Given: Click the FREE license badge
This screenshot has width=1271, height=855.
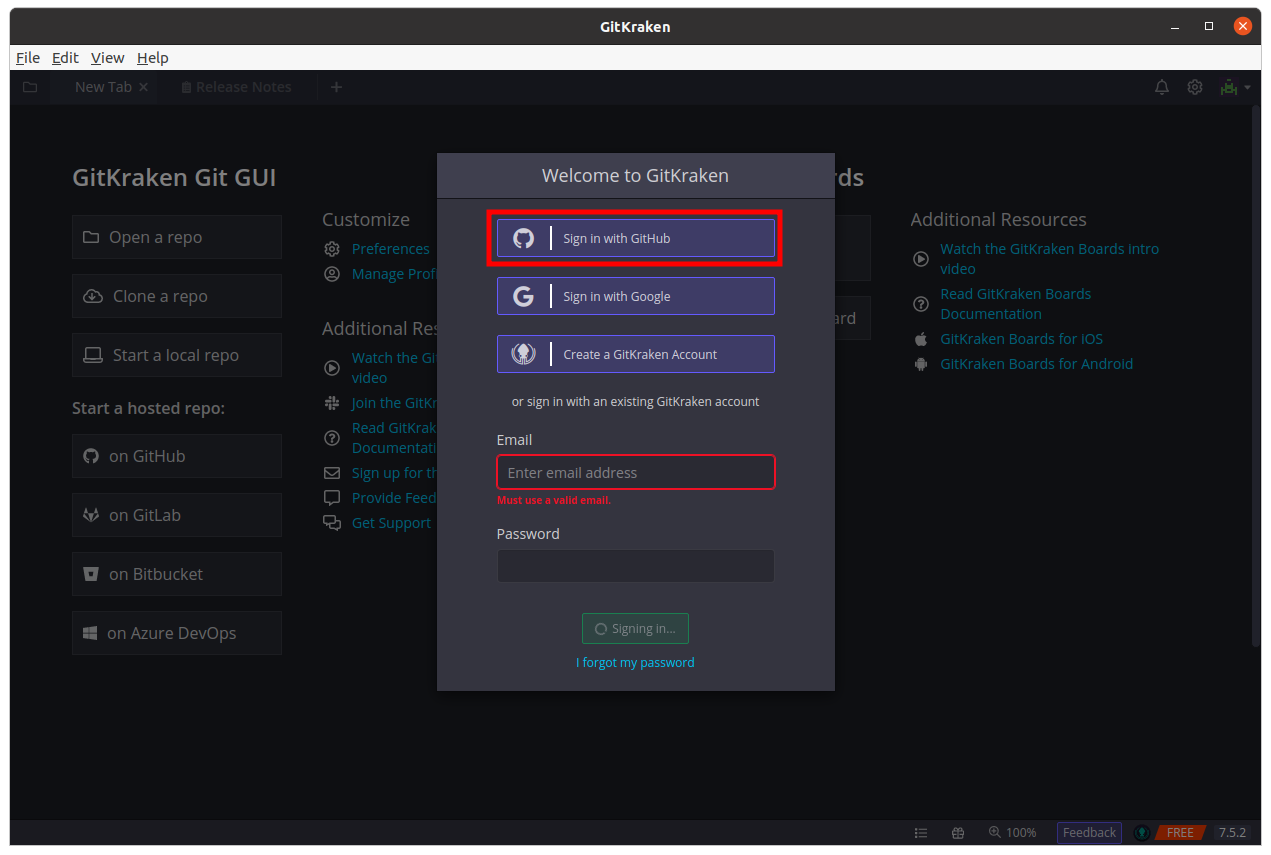Looking at the screenshot, I should [x=1180, y=832].
